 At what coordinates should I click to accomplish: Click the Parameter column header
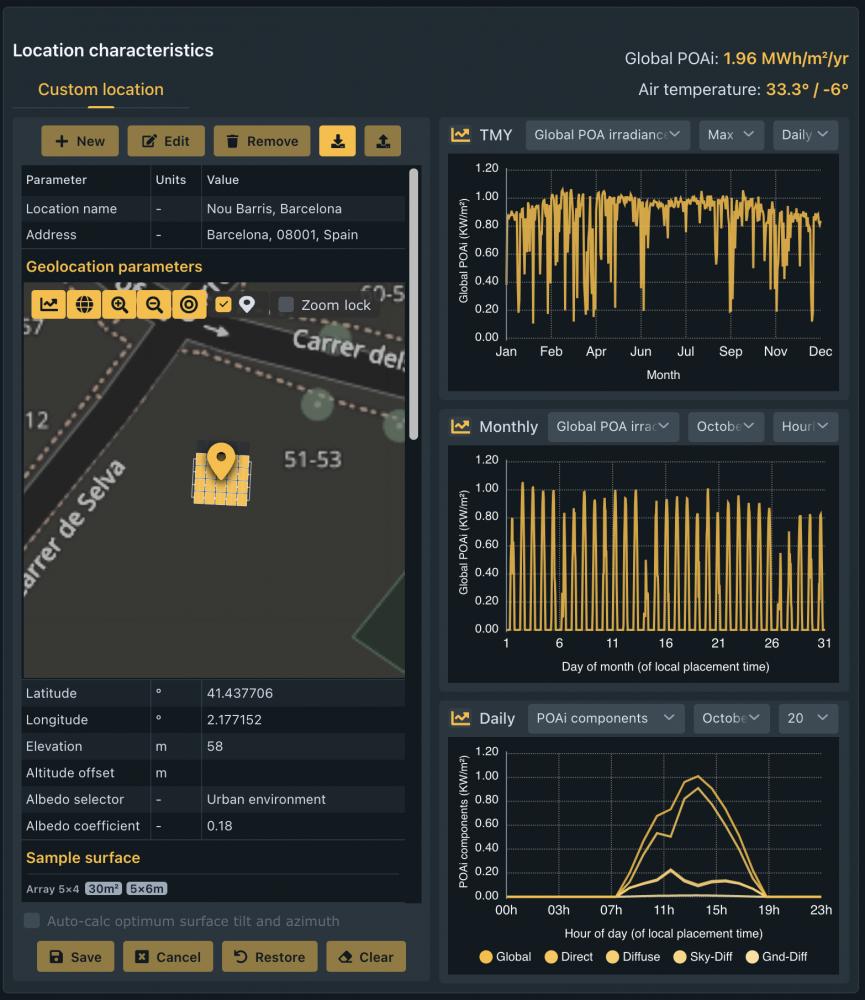point(56,180)
